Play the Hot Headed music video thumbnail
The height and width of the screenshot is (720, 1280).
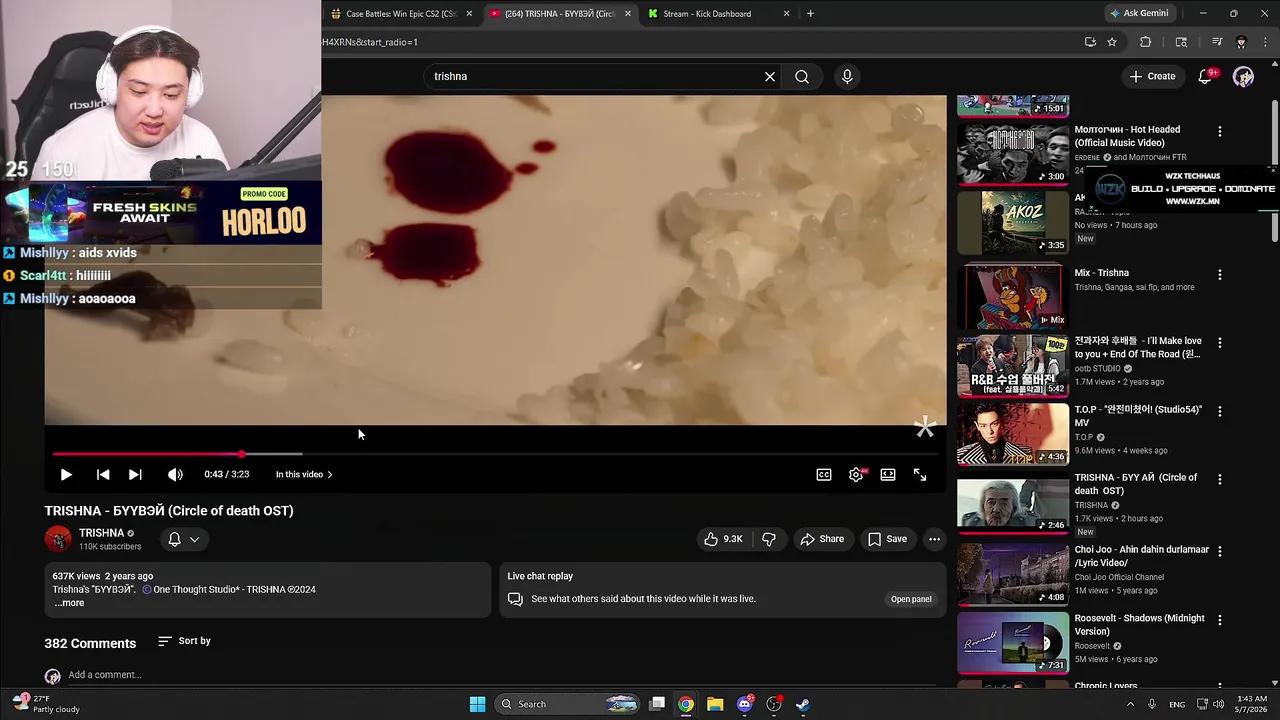1013,154
